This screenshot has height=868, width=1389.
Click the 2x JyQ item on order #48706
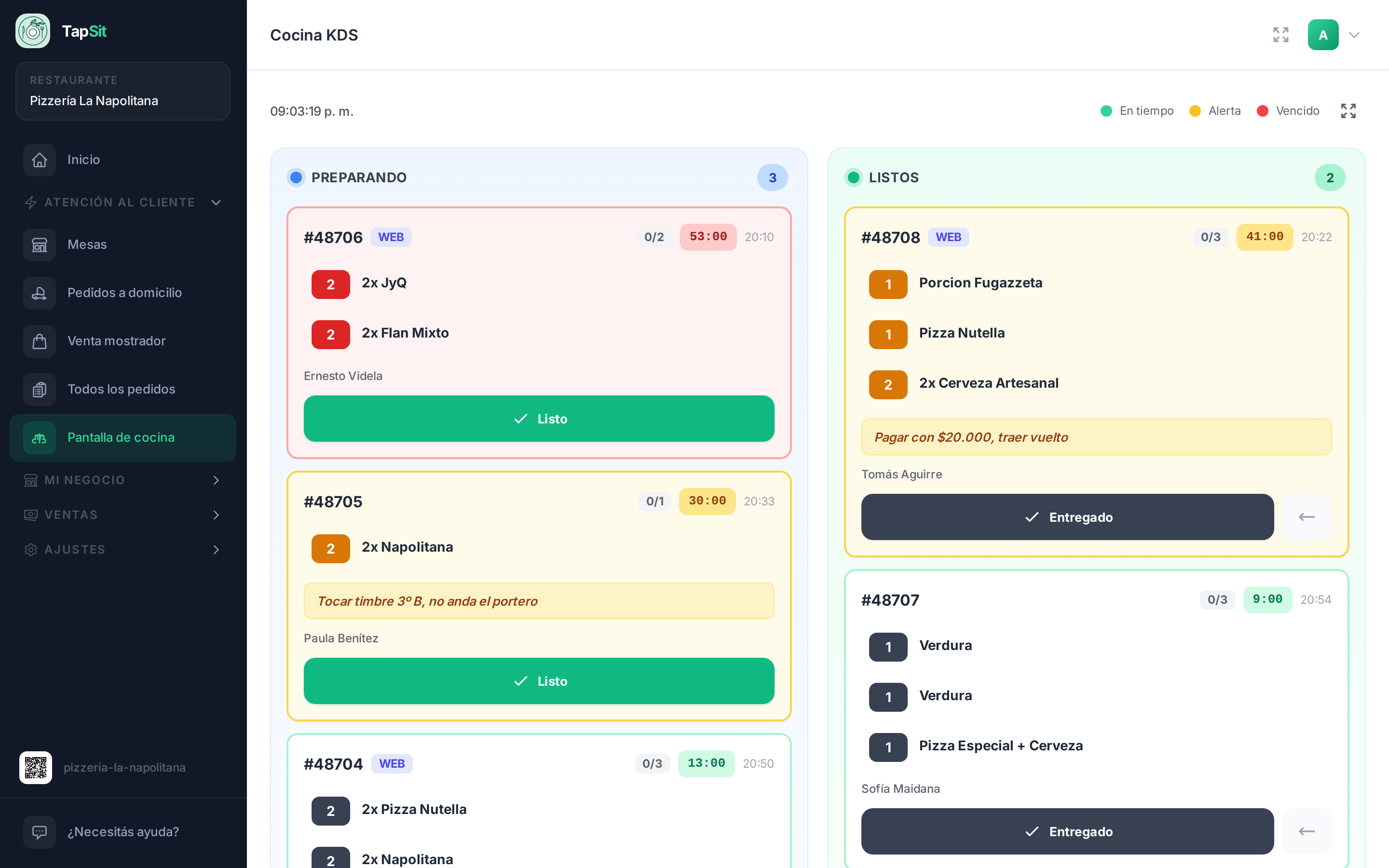coord(384,283)
